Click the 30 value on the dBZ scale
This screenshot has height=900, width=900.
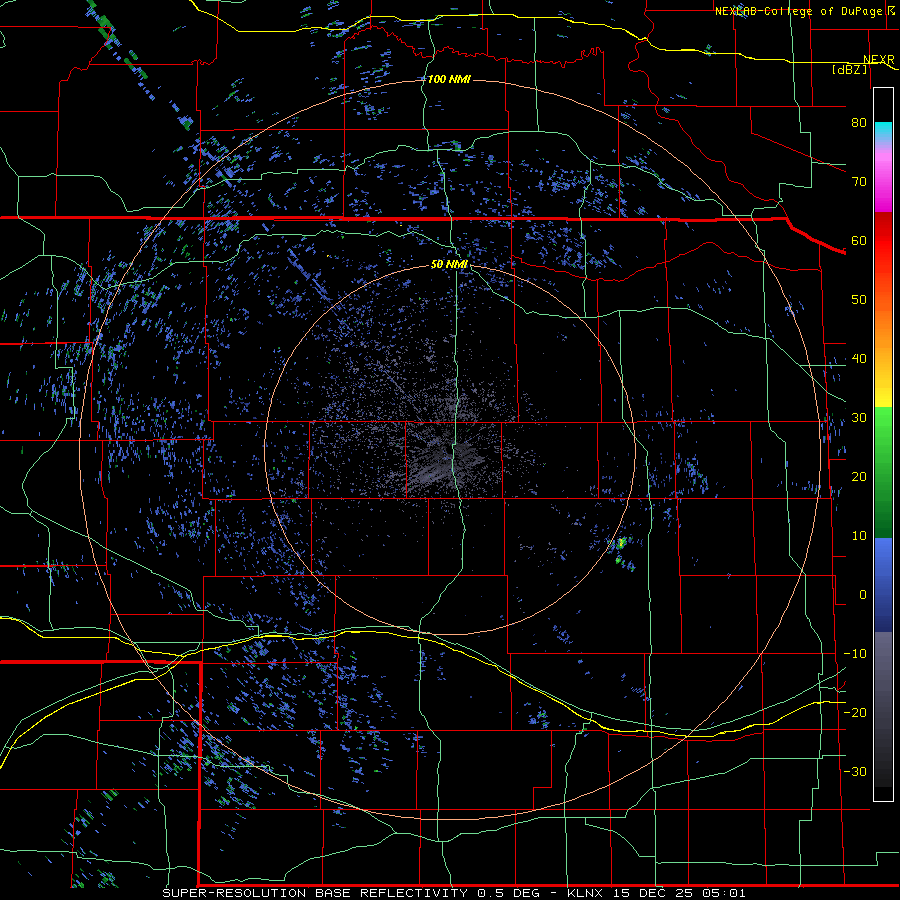pos(859,418)
